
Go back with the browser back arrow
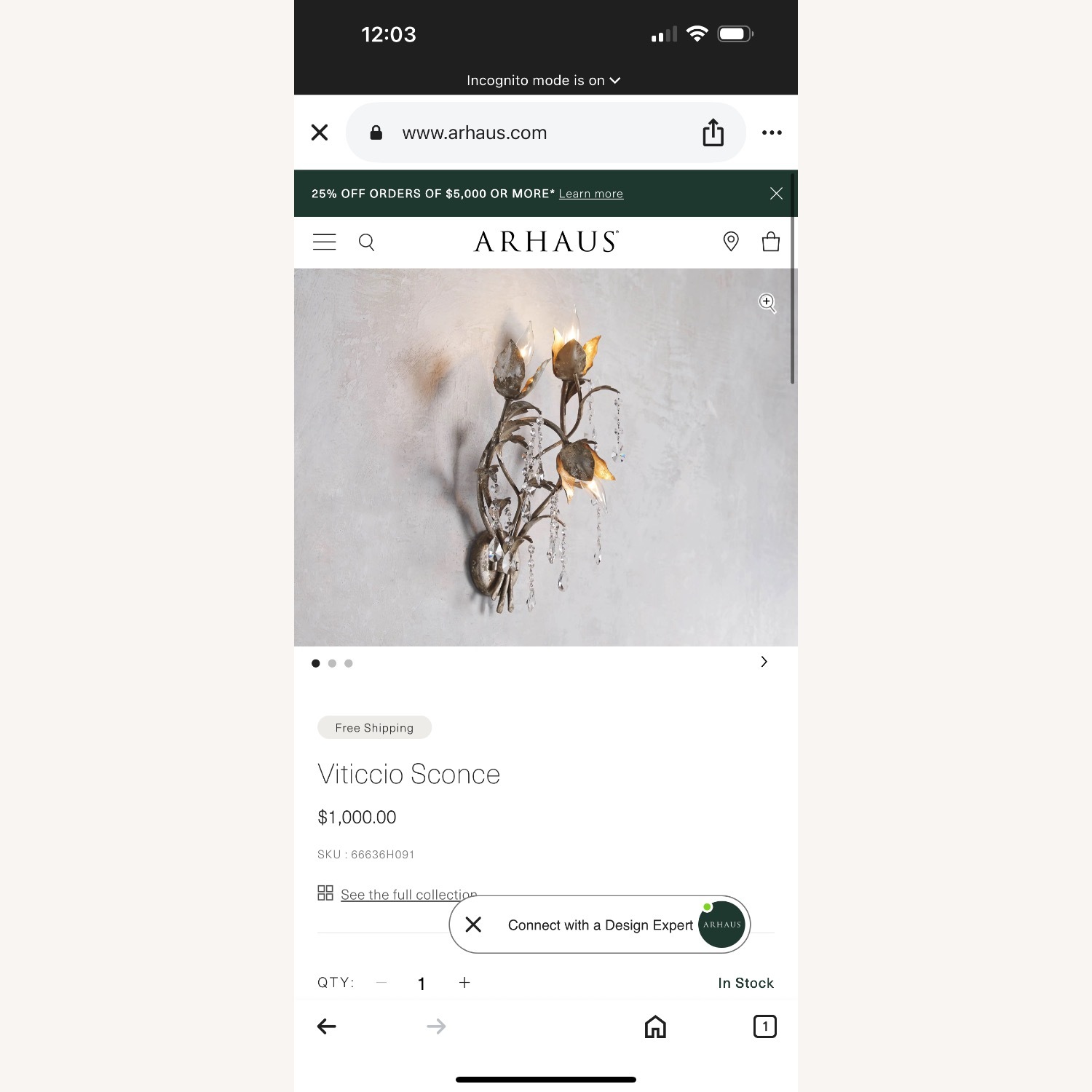(x=327, y=1026)
